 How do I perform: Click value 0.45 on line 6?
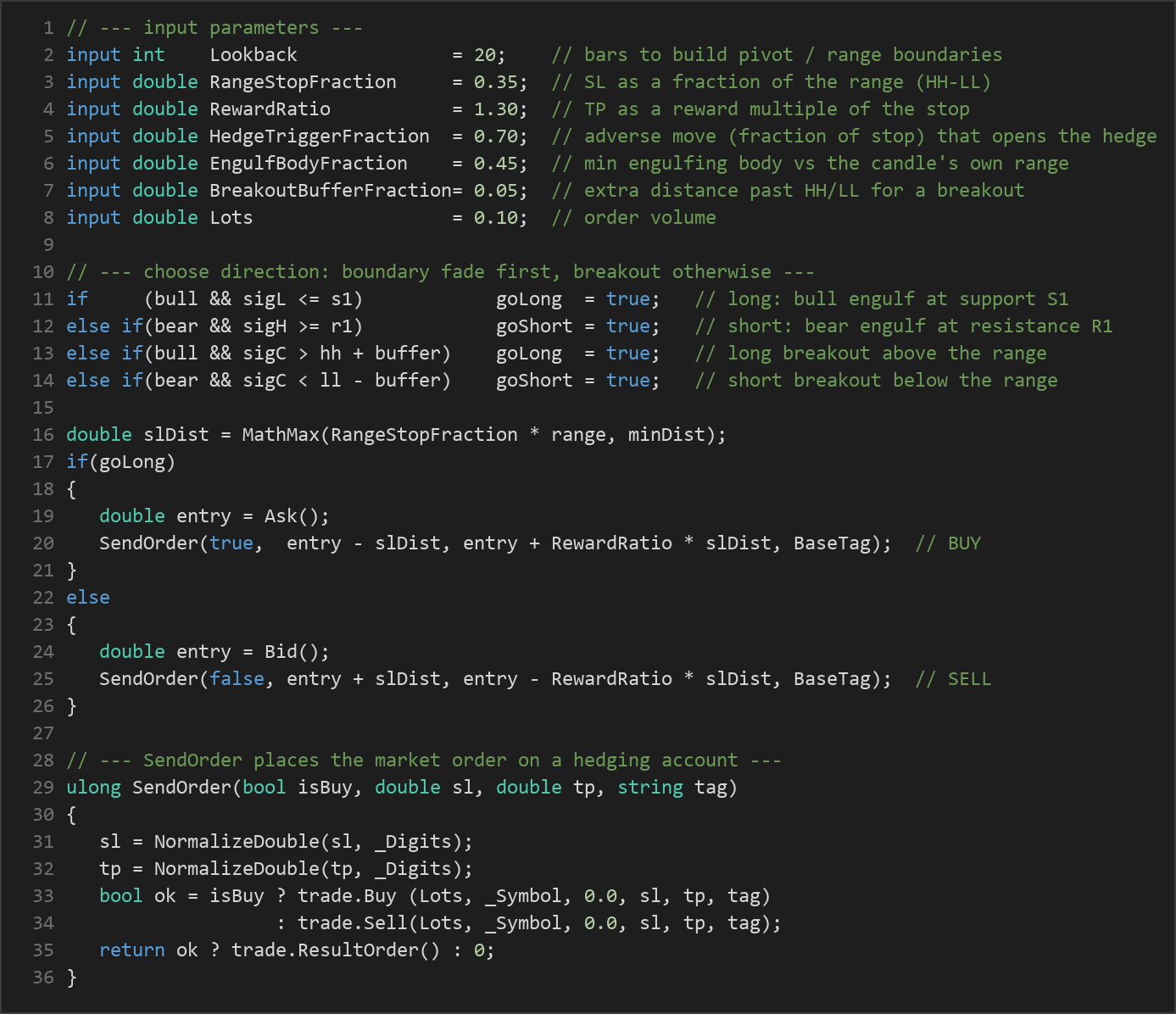pos(496,164)
